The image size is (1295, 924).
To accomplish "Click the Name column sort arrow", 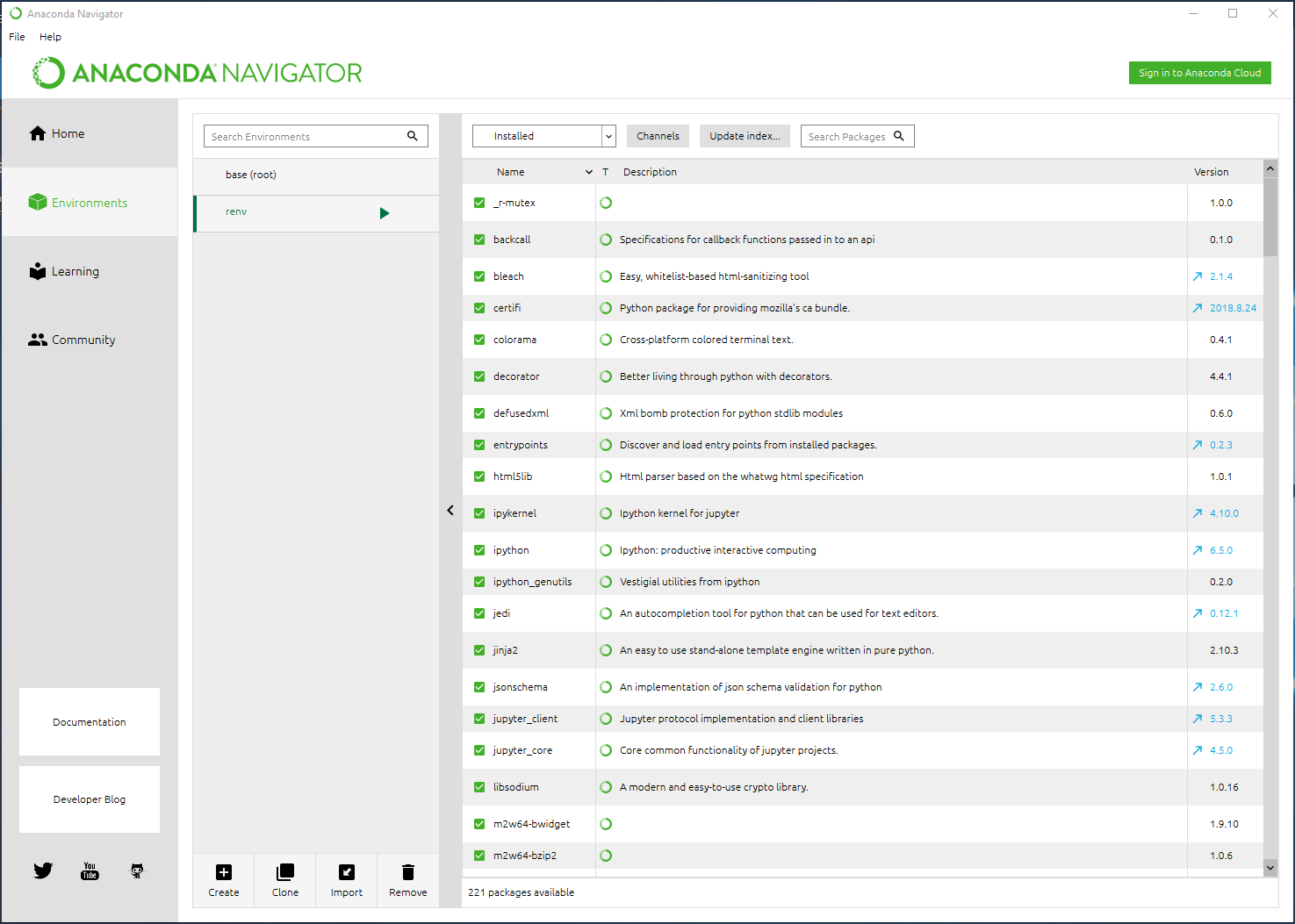I will [588, 172].
